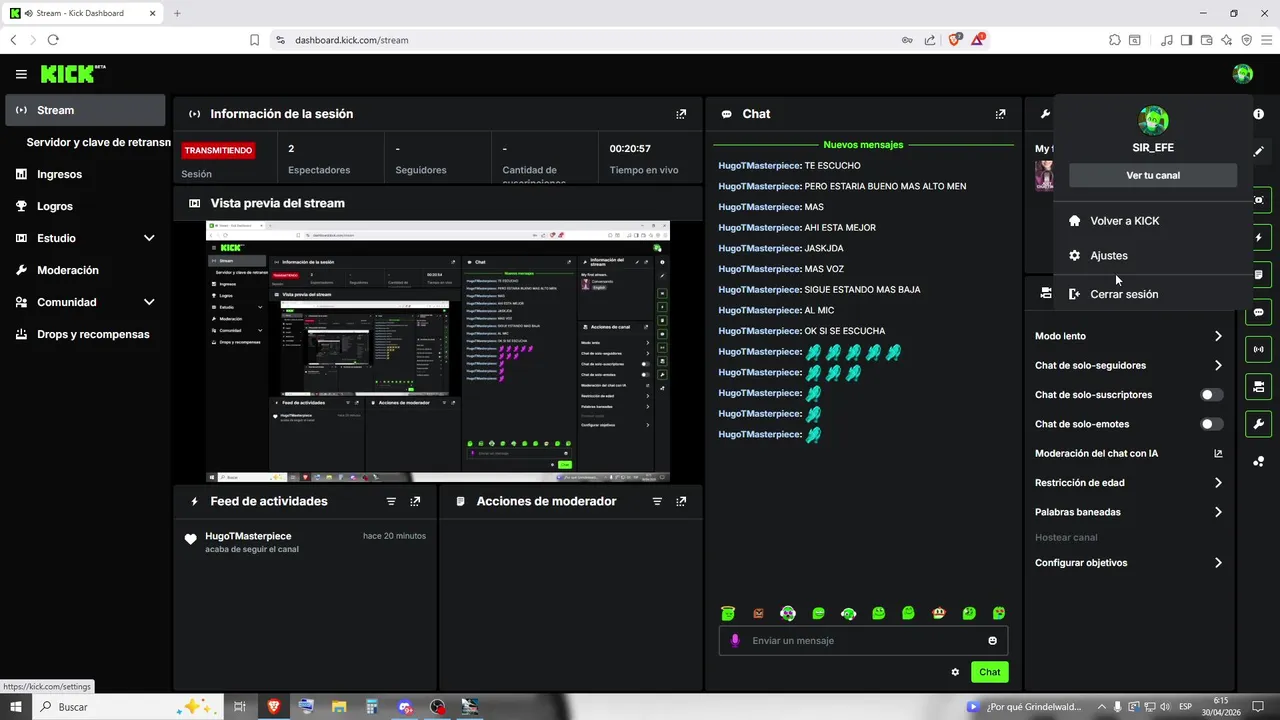Screen dimensions: 1280x720
Task: Insert the red-hat mushroom emote
Action: (x=939, y=613)
